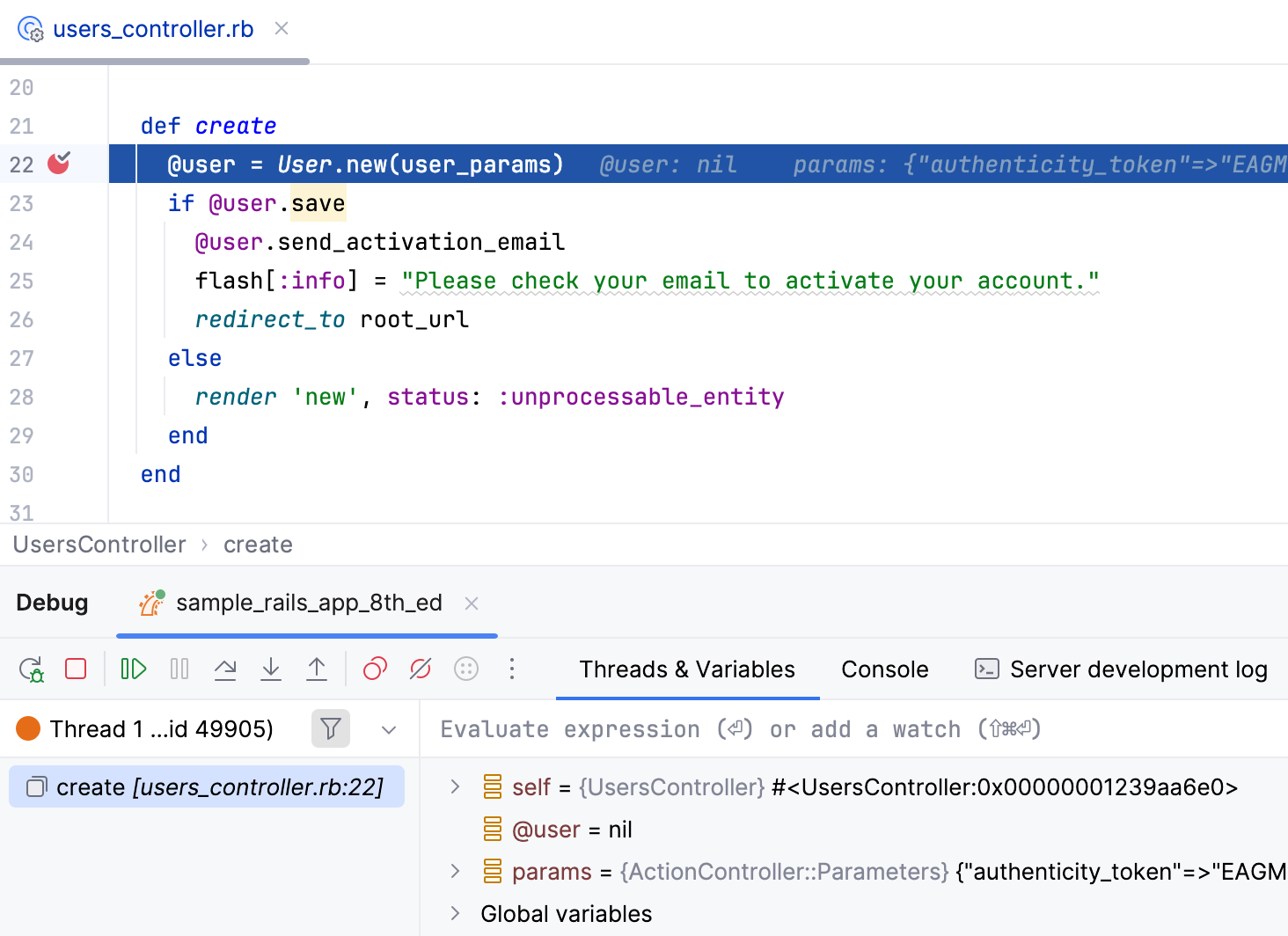
Task: Stop the debug session
Action: 76,669
